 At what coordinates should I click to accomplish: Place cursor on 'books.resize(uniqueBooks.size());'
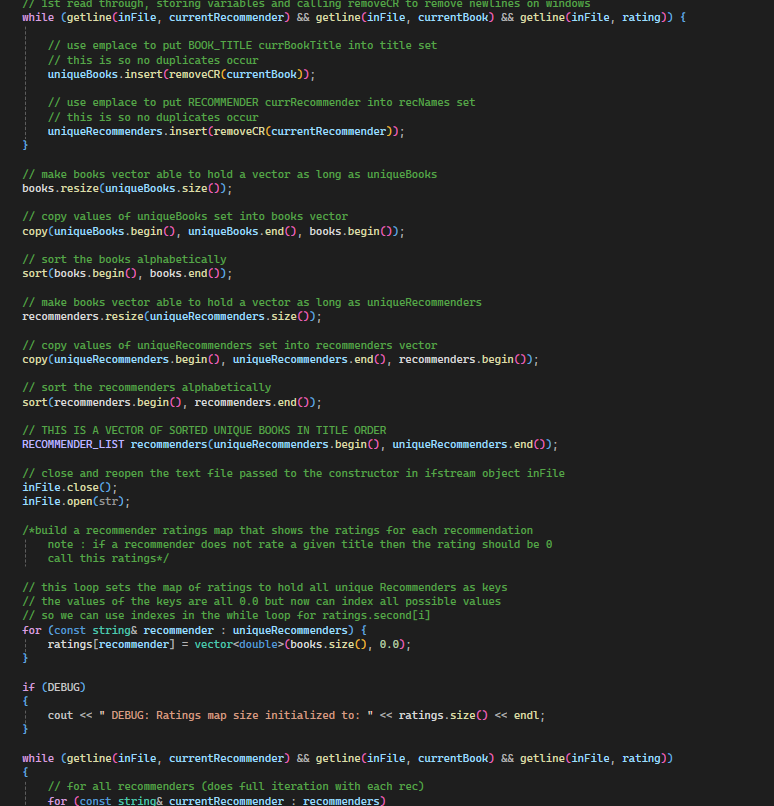127,189
